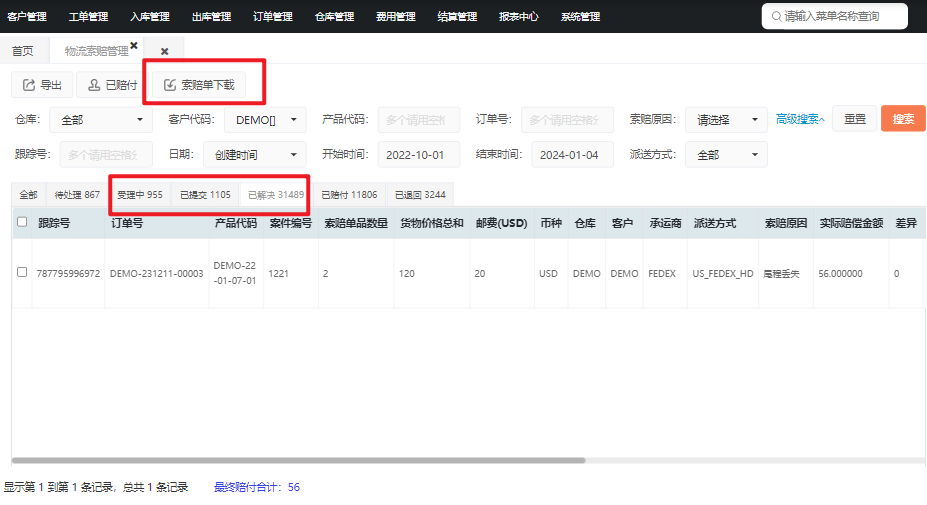Open the 工单管理 menu
Image resolution: width=927 pixels, height=505 pixels.
(88, 17)
